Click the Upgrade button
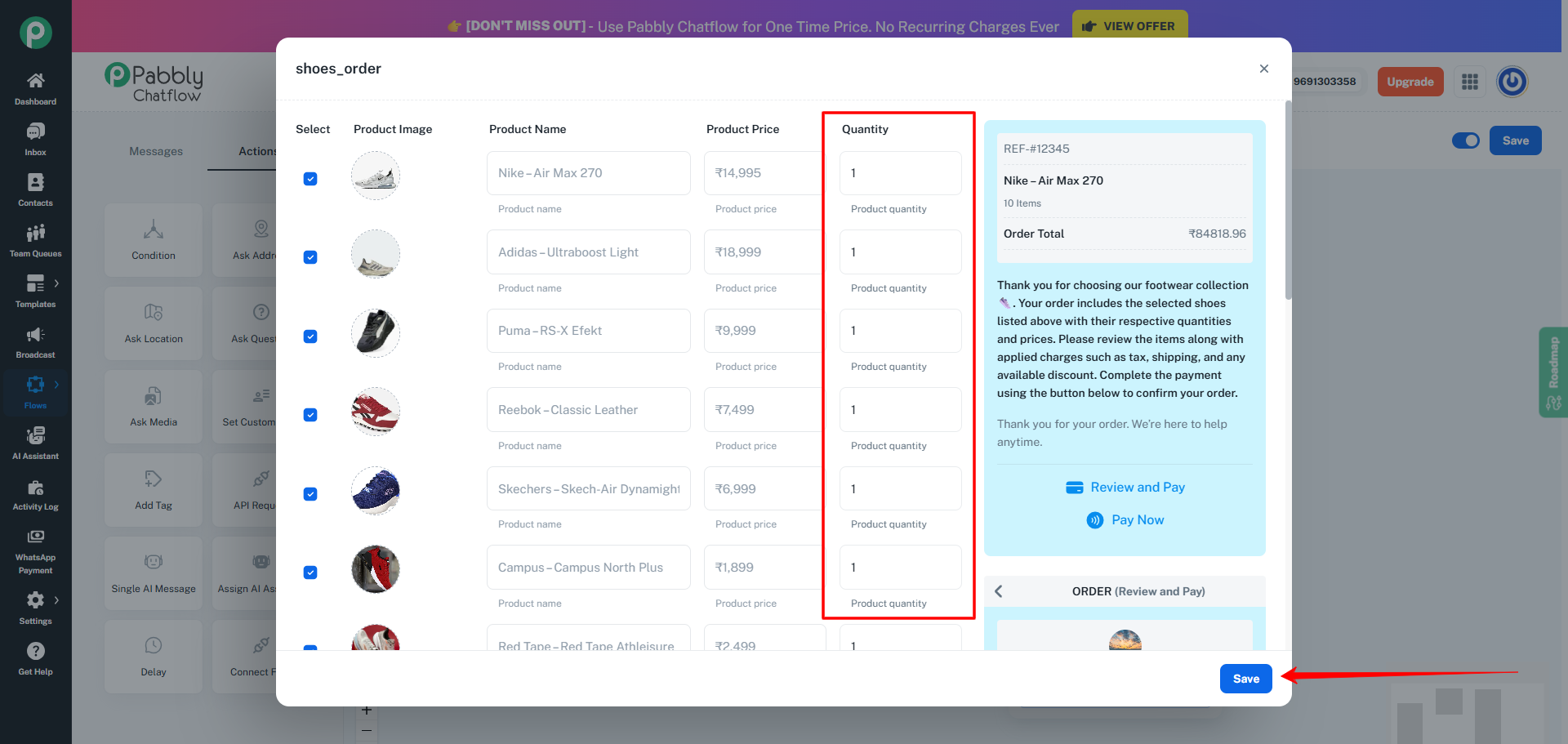 [x=1410, y=82]
